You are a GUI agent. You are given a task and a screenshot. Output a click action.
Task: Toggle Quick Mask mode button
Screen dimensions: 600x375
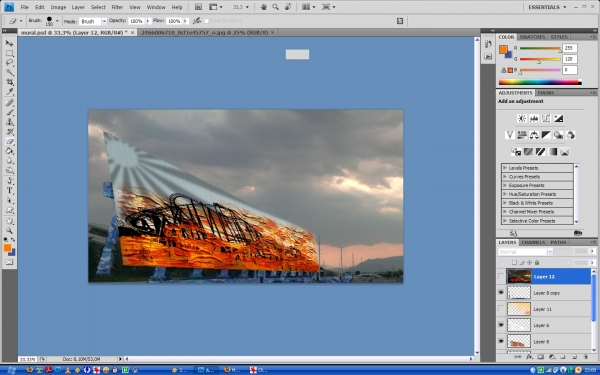click(9, 262)
